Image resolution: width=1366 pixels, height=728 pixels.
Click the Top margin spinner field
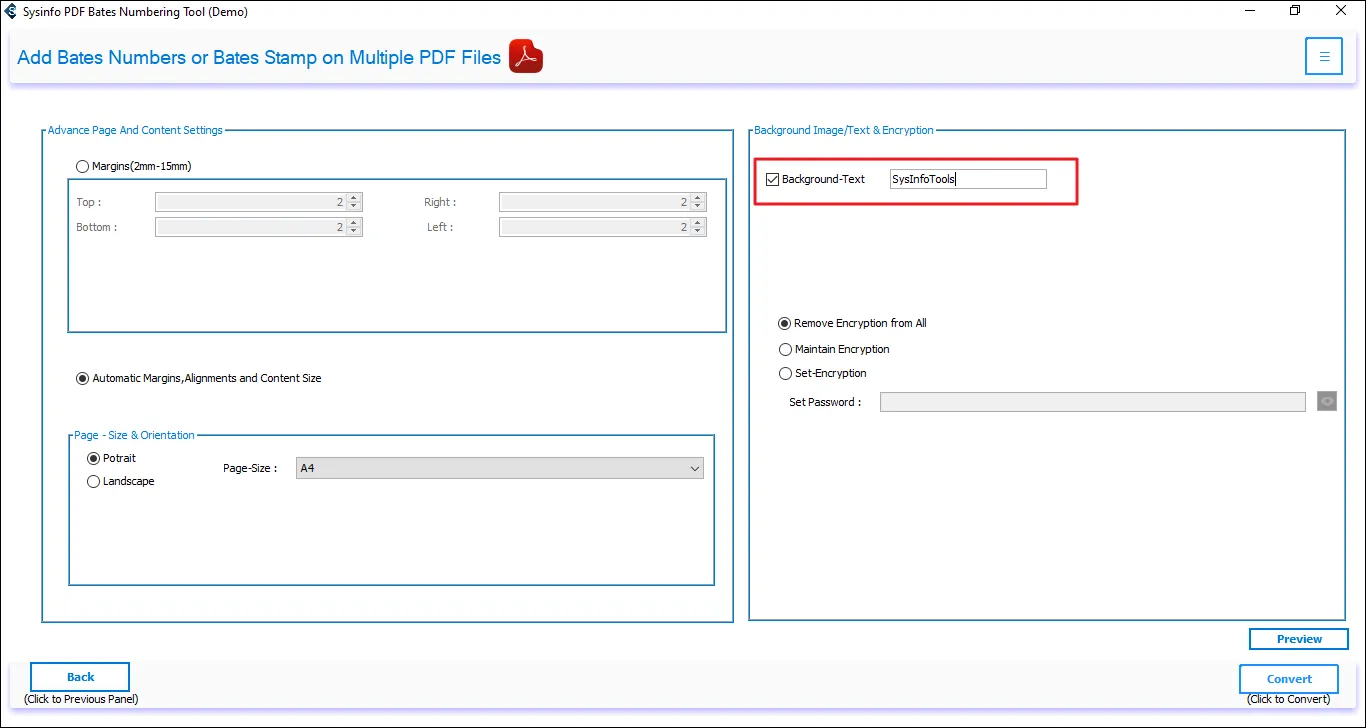coord(258,202)
